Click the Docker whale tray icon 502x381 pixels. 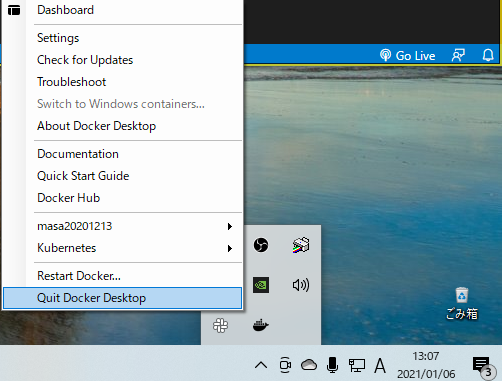[x=261, y=325]
